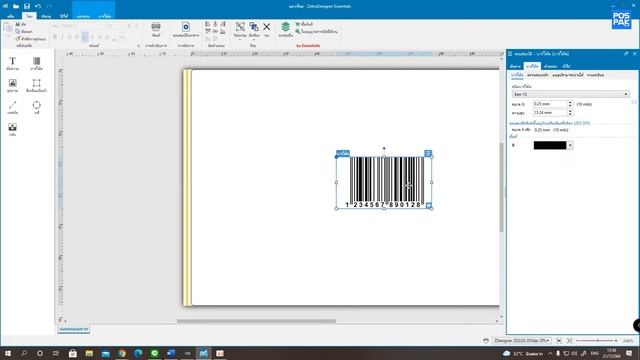The height and width of the screenshot is (360, 640).
Task: Select the Line object tool
Action: (x=12, y=107)
